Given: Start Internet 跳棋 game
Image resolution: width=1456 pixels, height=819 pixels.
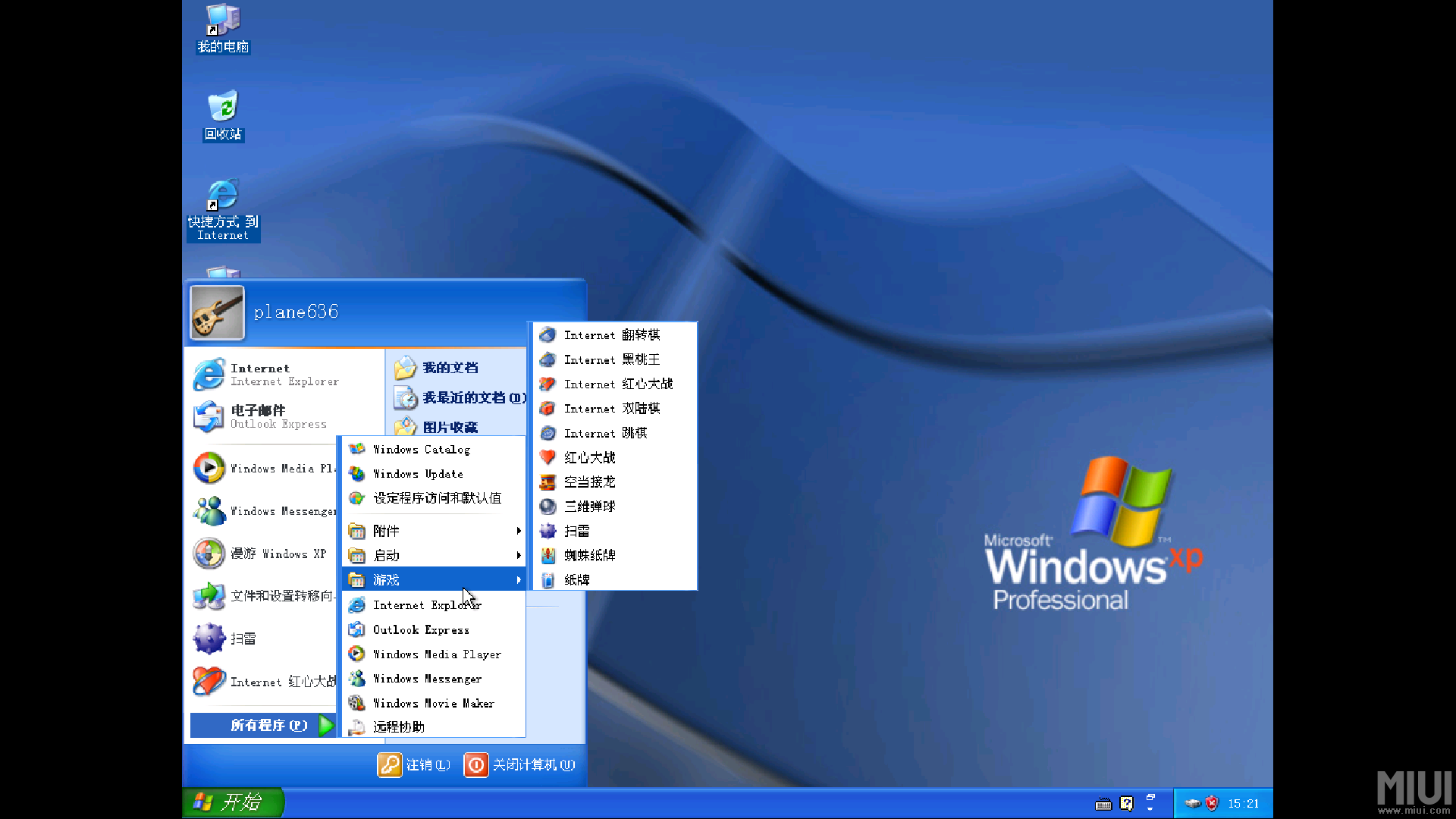Looking at the screenshot, I should [x=614, y=433].
